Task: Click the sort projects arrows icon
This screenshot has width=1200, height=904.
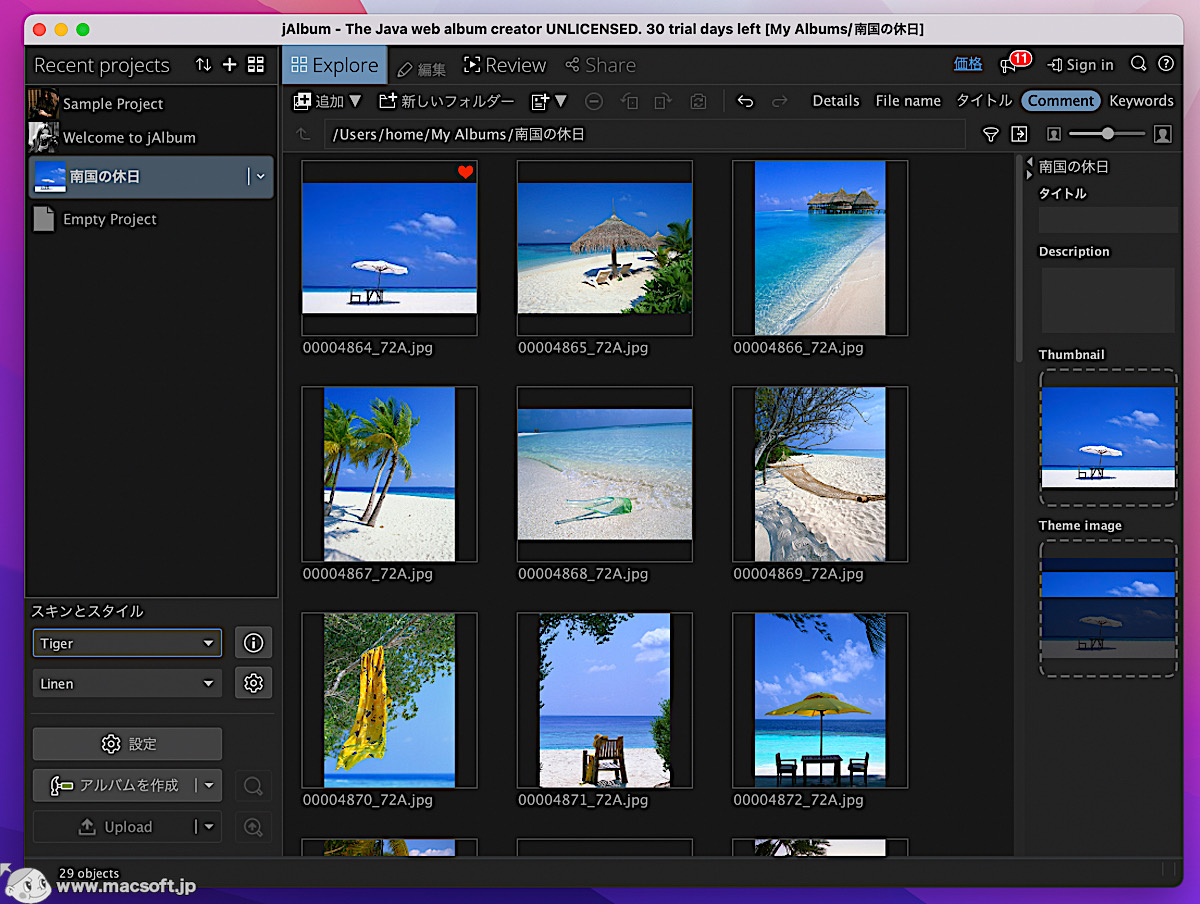Action: (x=204, y=64)
